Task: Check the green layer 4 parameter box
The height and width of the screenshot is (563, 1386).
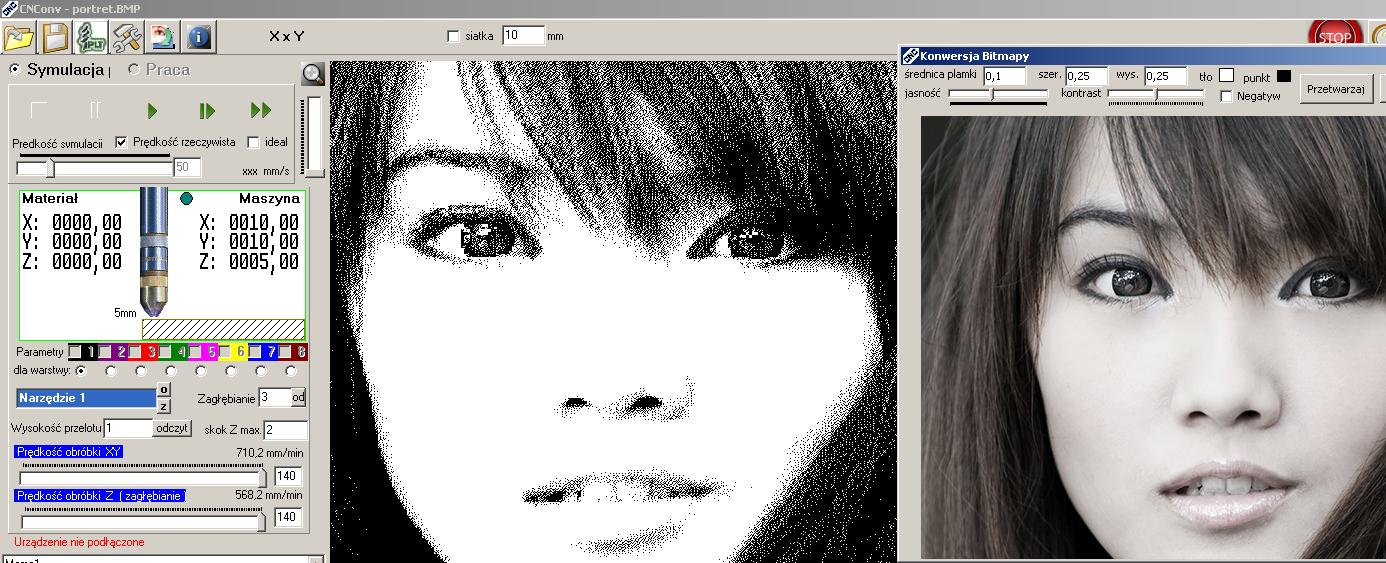Action: pos(165,352)
